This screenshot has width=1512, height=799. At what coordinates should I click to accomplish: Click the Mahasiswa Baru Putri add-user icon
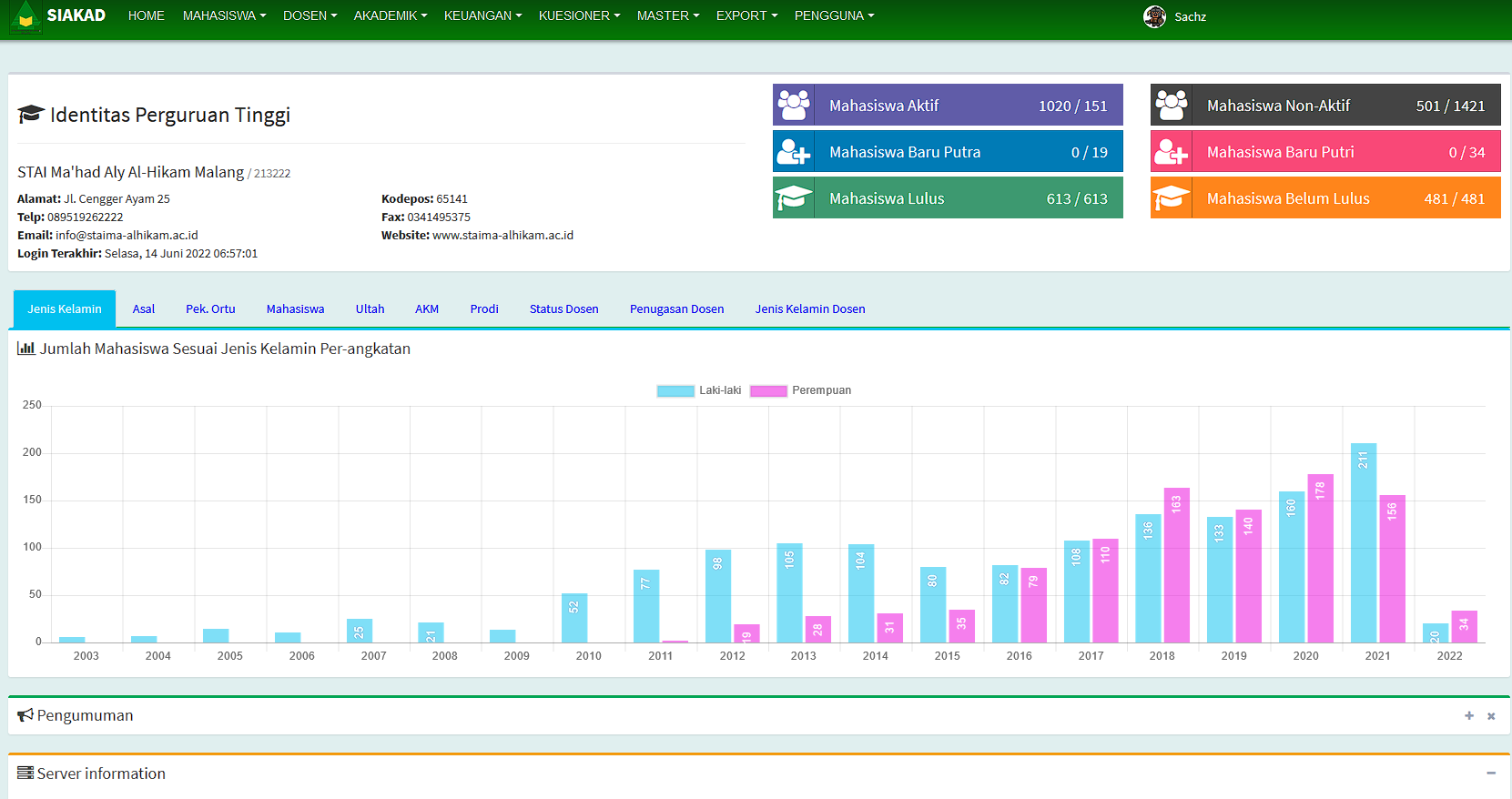pos(1172,152)
